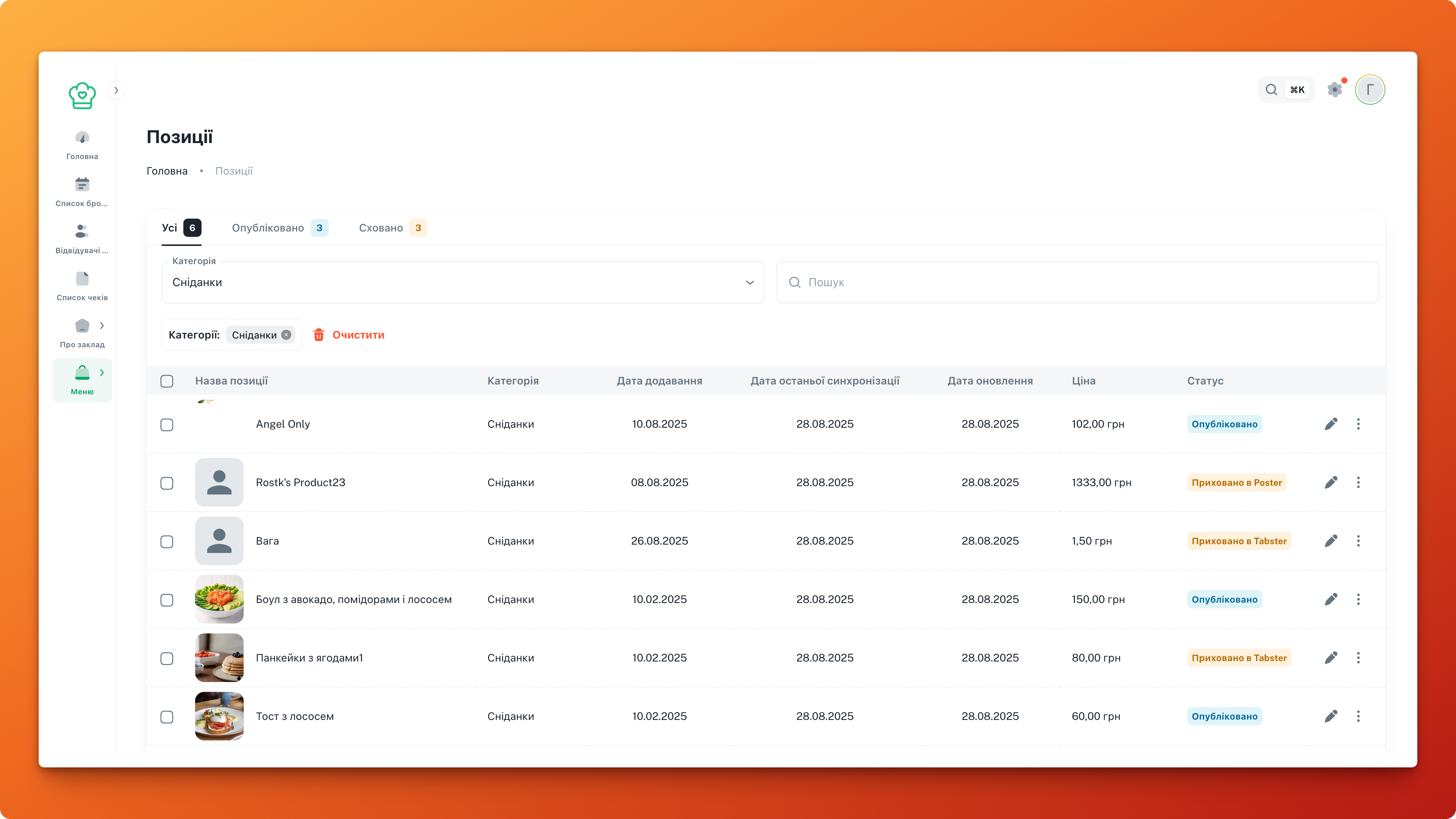Edit Angel Only with the pencil icon
This screenshot has height=819, width=1456.
tap(1331, 423)
